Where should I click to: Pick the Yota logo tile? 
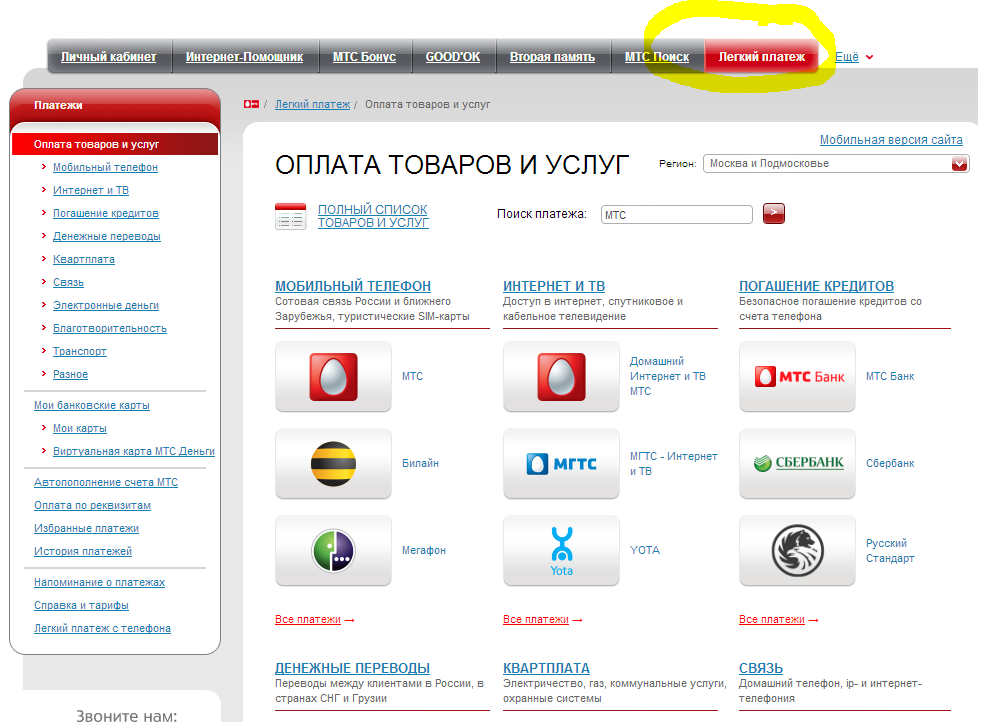point(561,551)
